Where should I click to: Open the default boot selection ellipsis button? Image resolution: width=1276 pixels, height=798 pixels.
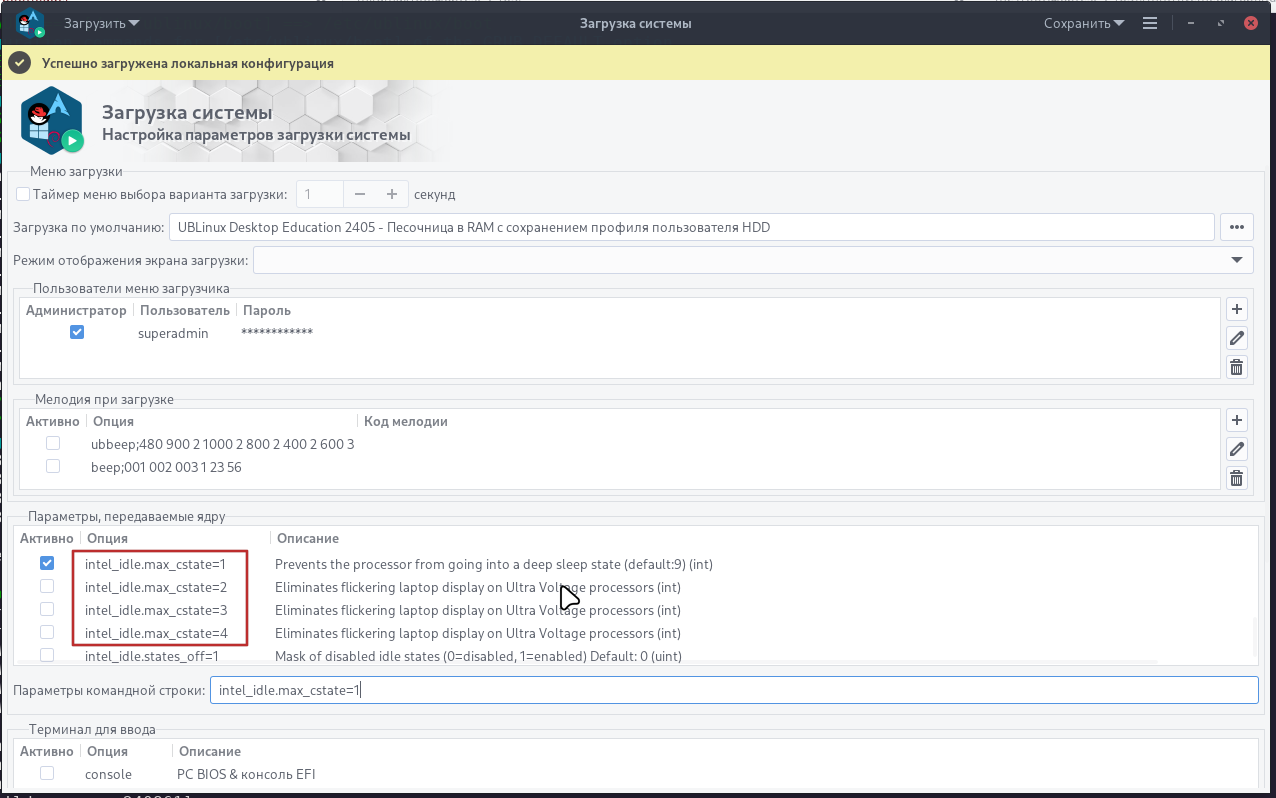(1237, 227)
